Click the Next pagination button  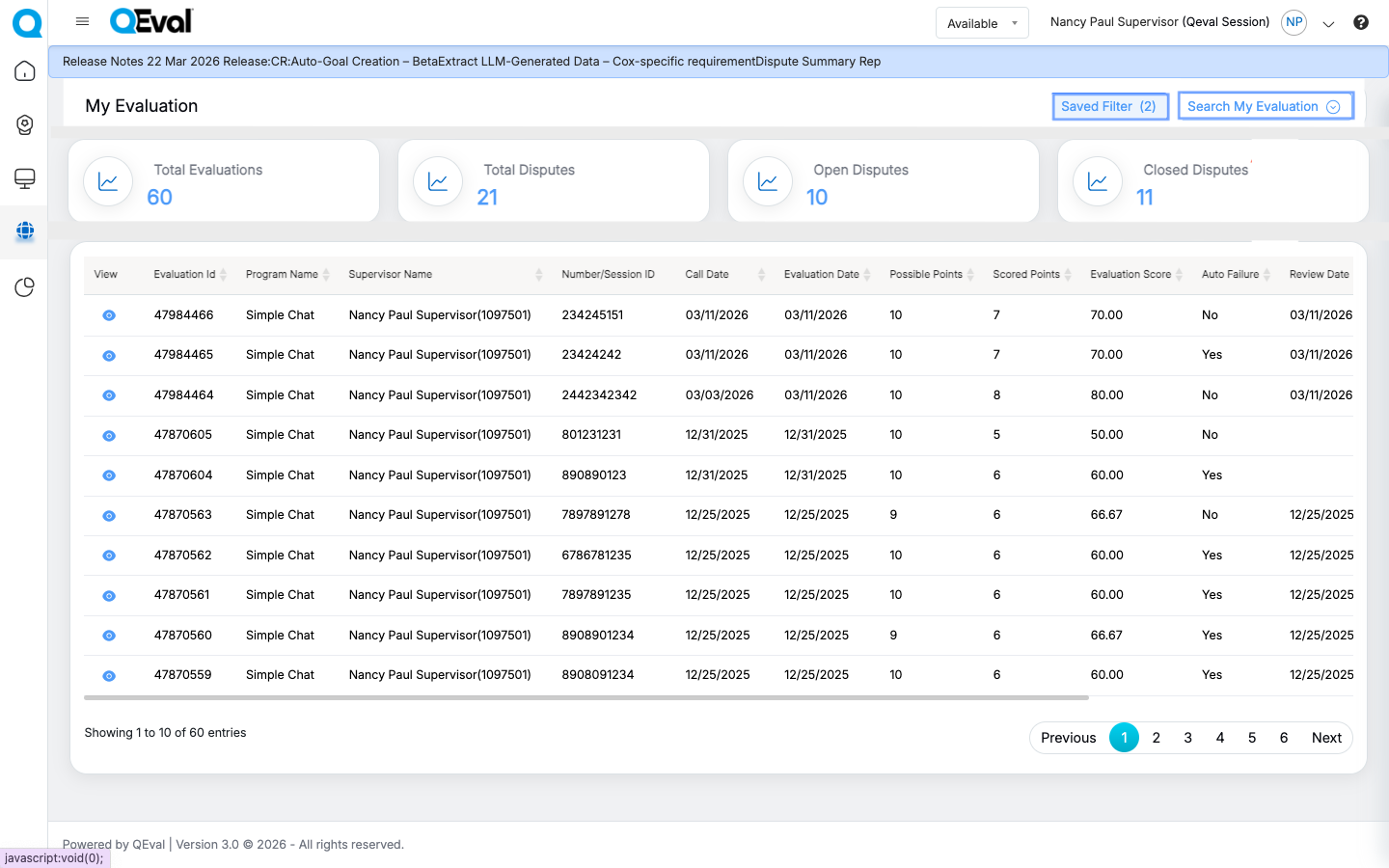coord(1326,738)
